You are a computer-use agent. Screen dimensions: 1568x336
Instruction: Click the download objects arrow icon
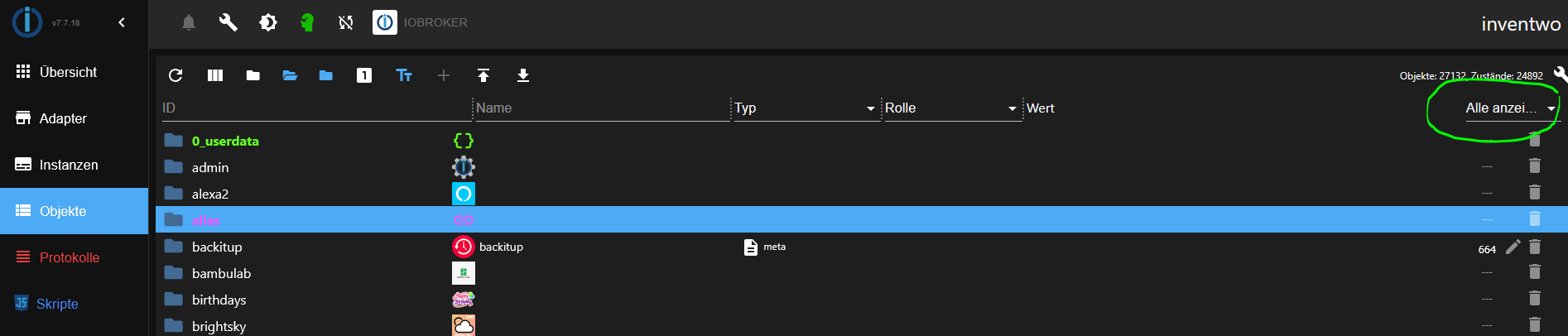pos(523,75)
